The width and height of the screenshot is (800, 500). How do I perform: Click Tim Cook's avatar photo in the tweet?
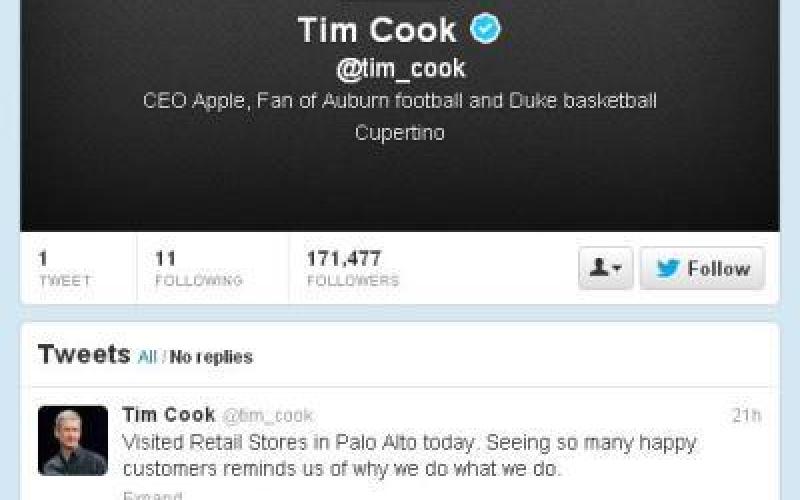73,440
